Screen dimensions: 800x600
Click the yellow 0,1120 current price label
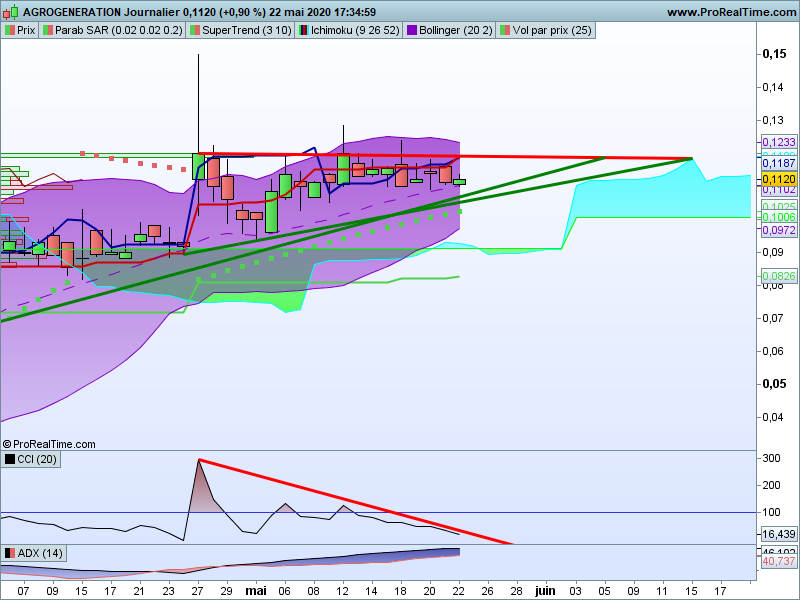click(779, 179)
